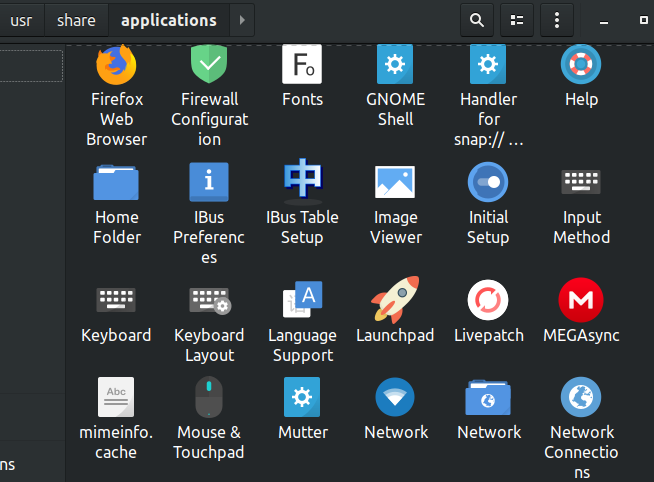This screenshot has width=654, height=482.
Task: Click the Initial Setup toggle icon
Action: coord(488,182)
